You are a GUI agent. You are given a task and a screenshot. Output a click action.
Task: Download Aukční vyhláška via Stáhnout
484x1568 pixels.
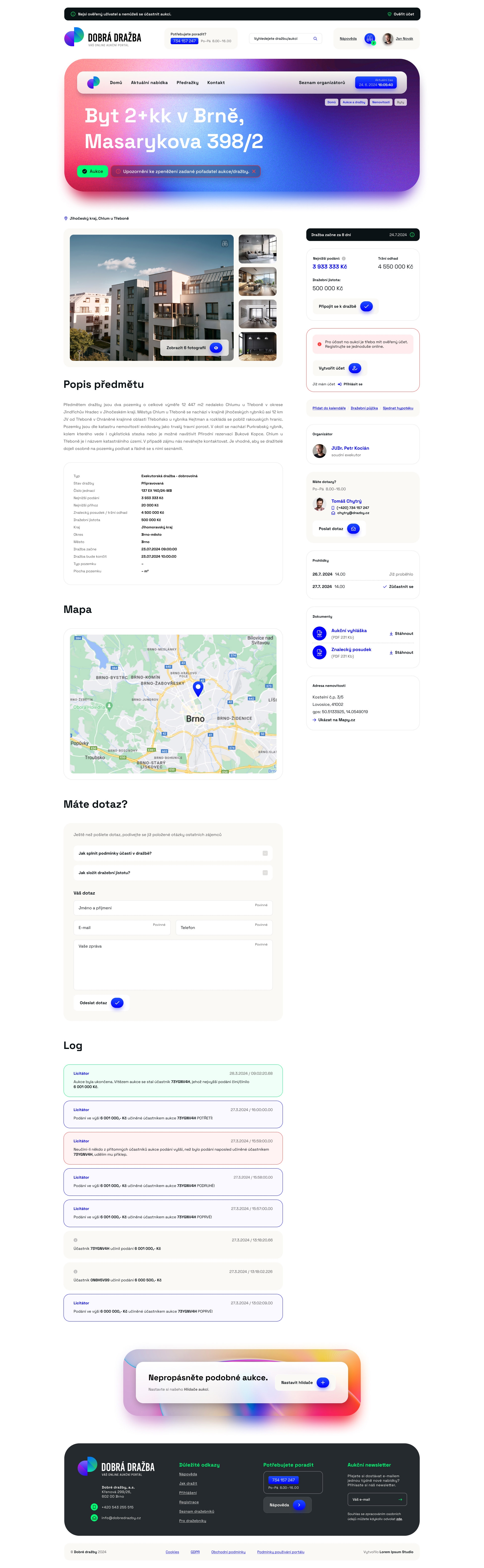coord(401,634)
